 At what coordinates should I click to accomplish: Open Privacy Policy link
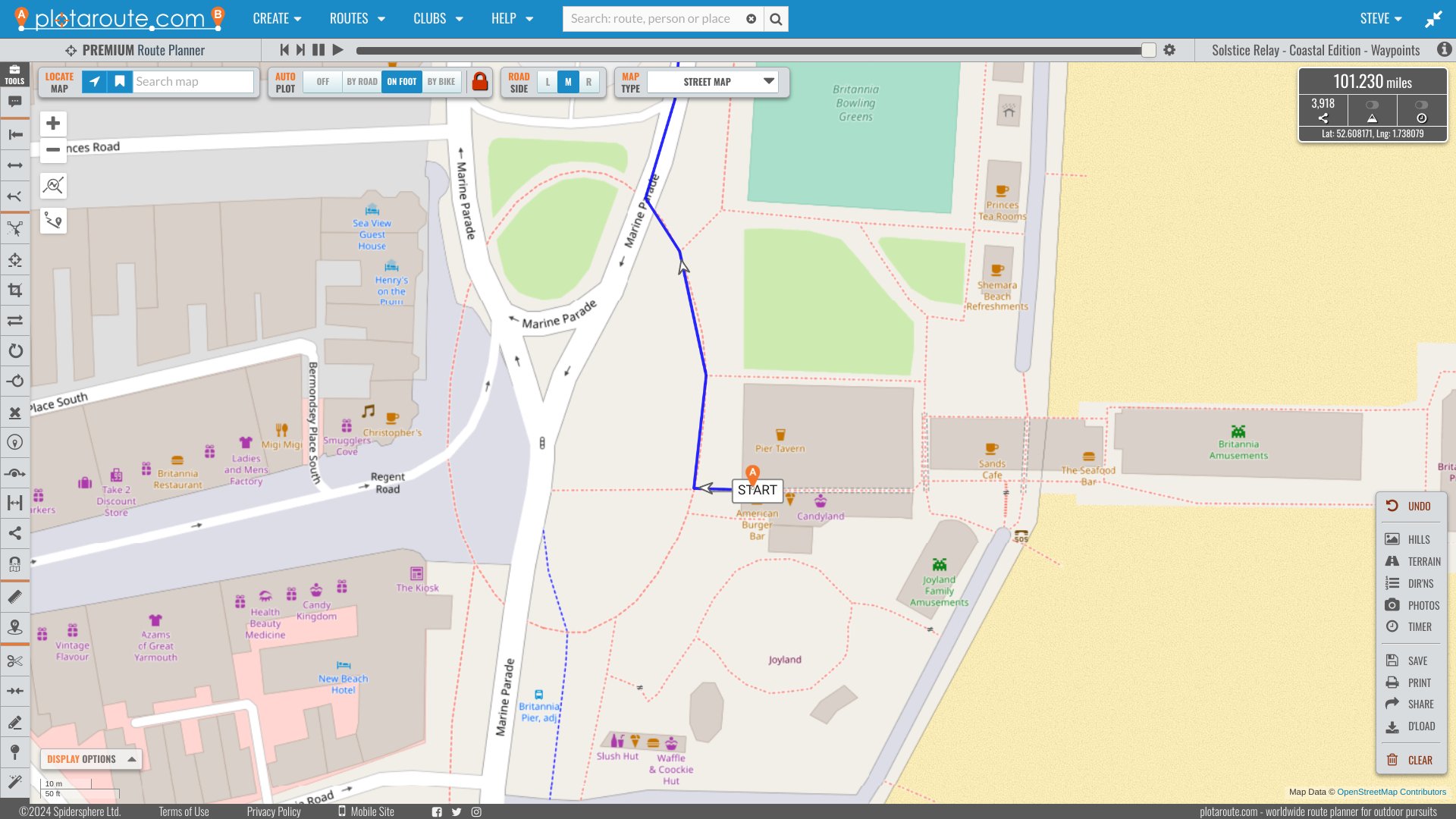click(274, 811)
